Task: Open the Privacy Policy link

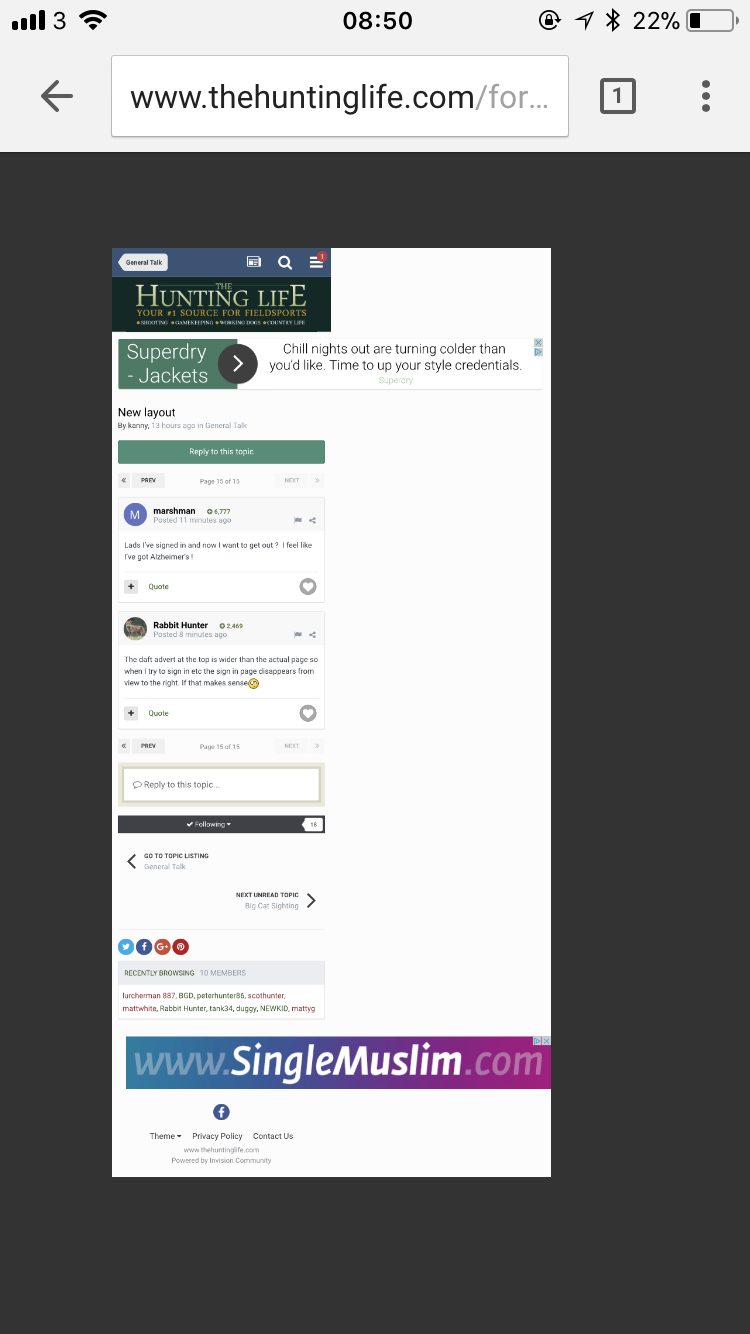Action: (217, 1136)
